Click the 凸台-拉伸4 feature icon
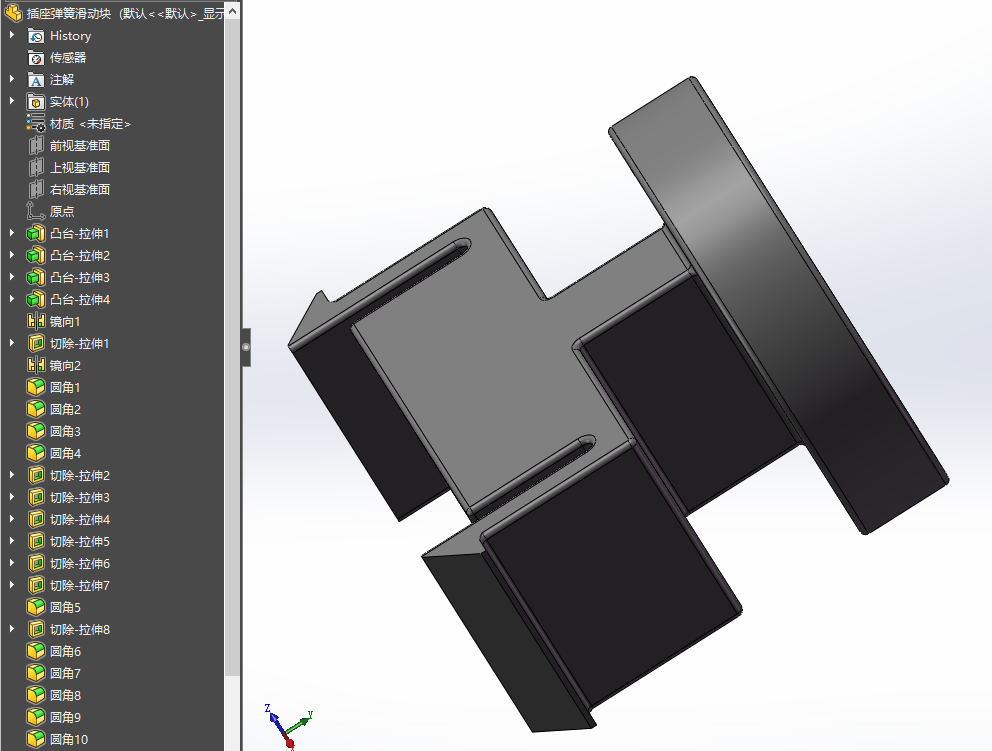The width and height of the screenshot is (992, 751). pos(36,300)
